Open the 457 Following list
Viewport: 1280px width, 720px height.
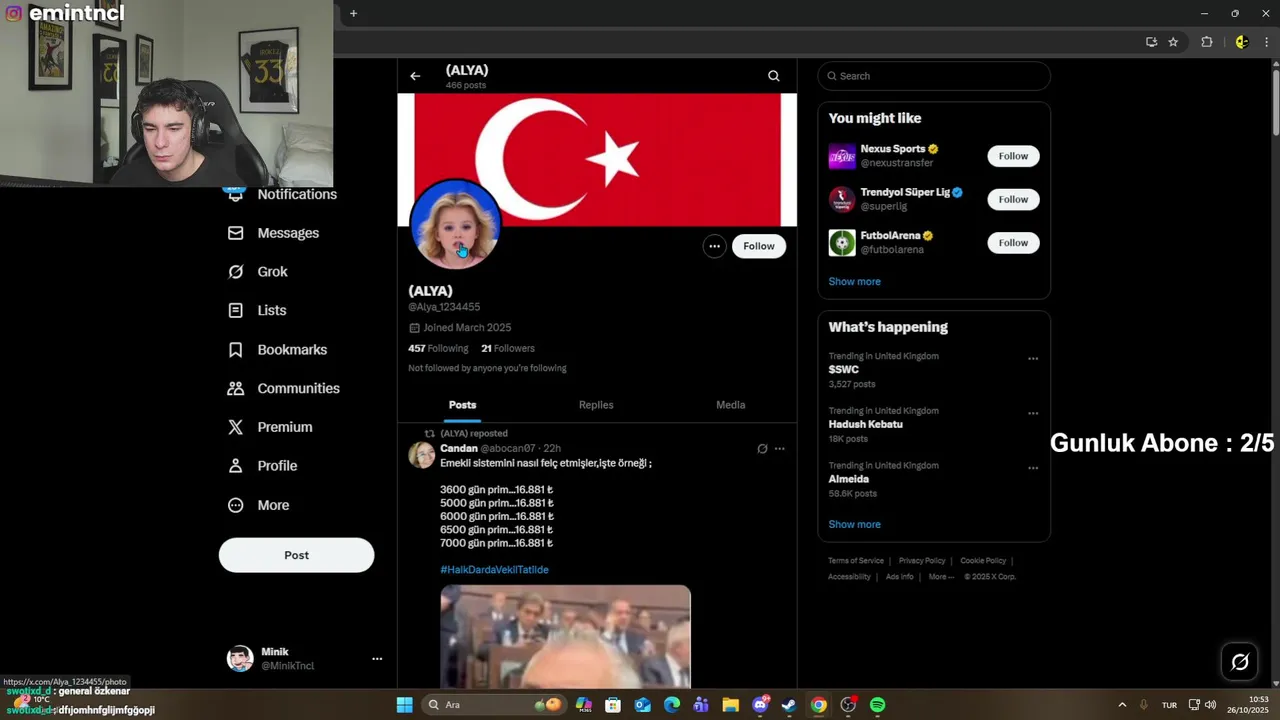click(438, 349)
